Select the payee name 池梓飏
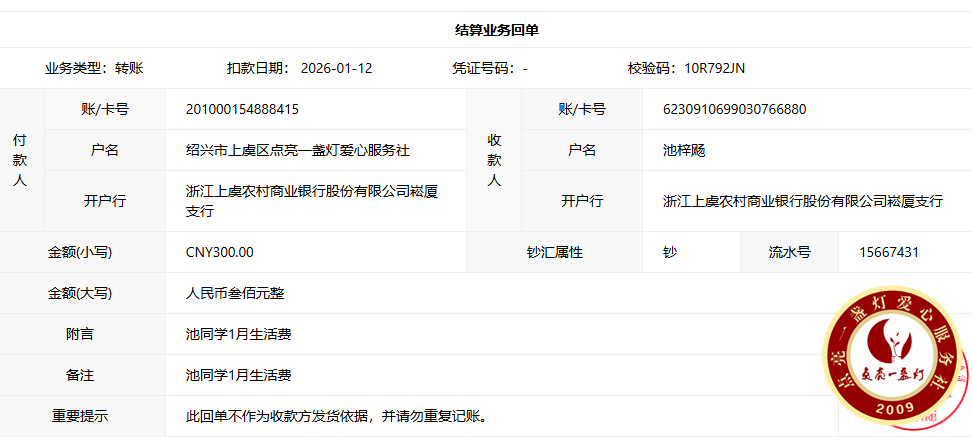This screenshot has height=437, width=972. [x=684, y=150]
